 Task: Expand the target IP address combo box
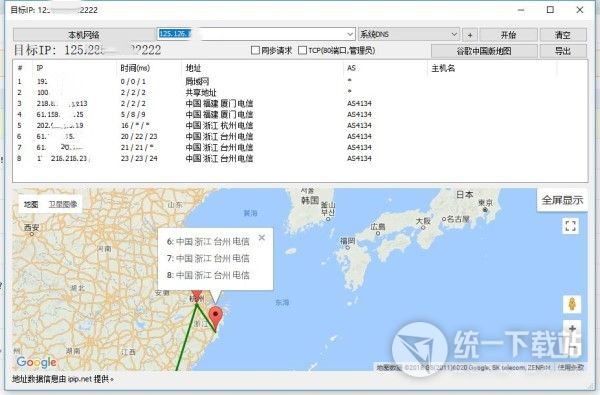tap(350, 34)
